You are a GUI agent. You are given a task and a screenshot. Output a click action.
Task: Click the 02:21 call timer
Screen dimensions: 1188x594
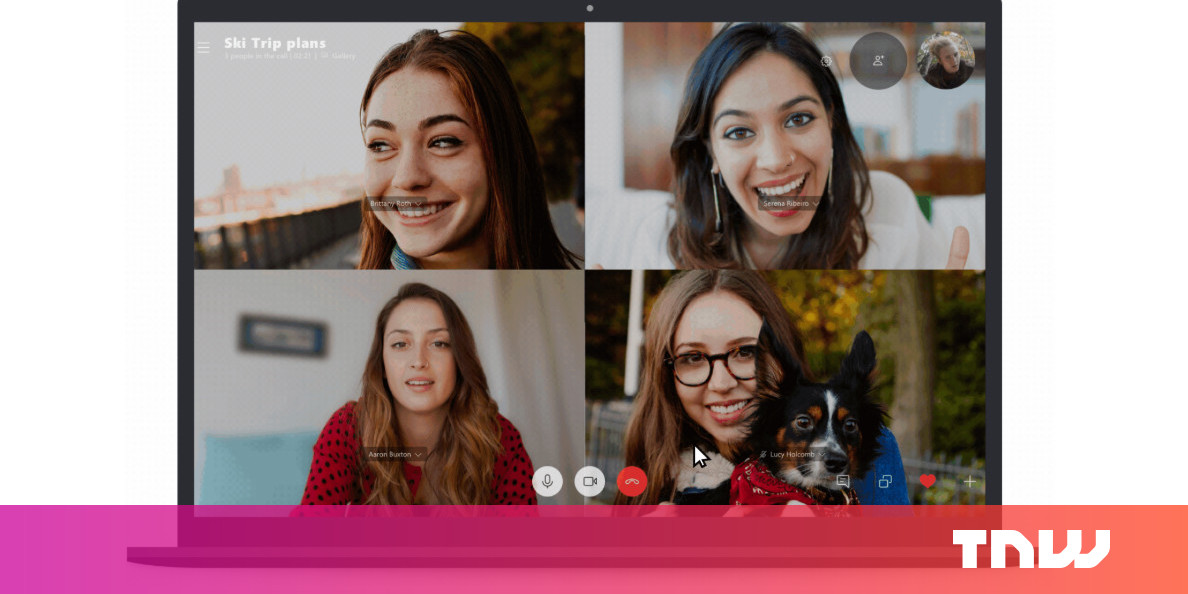[x=302, y=56]
